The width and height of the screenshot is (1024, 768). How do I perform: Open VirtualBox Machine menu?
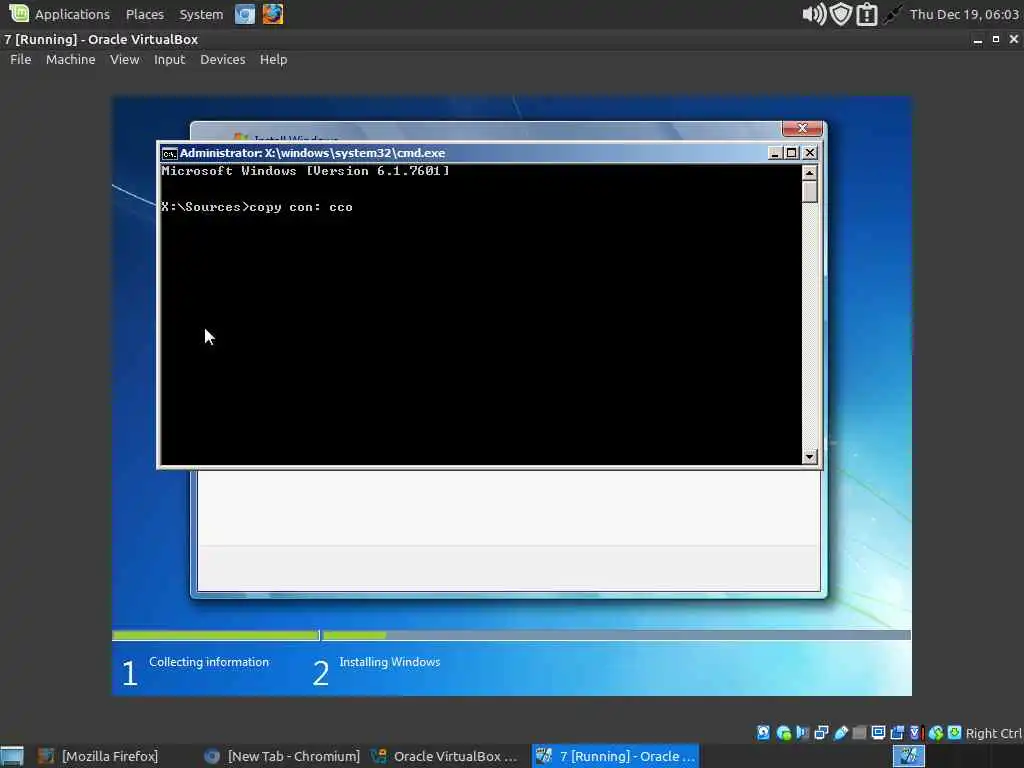coord(71,59)
